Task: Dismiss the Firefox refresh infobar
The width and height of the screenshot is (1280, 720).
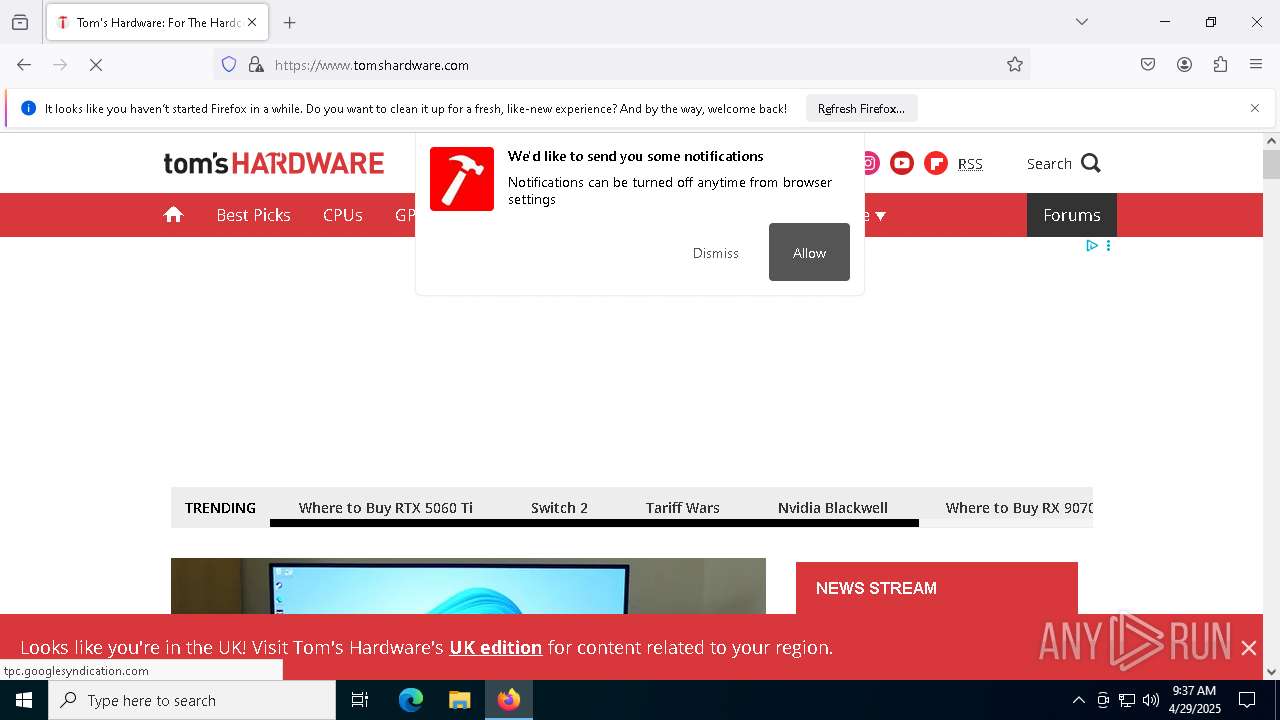Action: (x=1255, y=108)
